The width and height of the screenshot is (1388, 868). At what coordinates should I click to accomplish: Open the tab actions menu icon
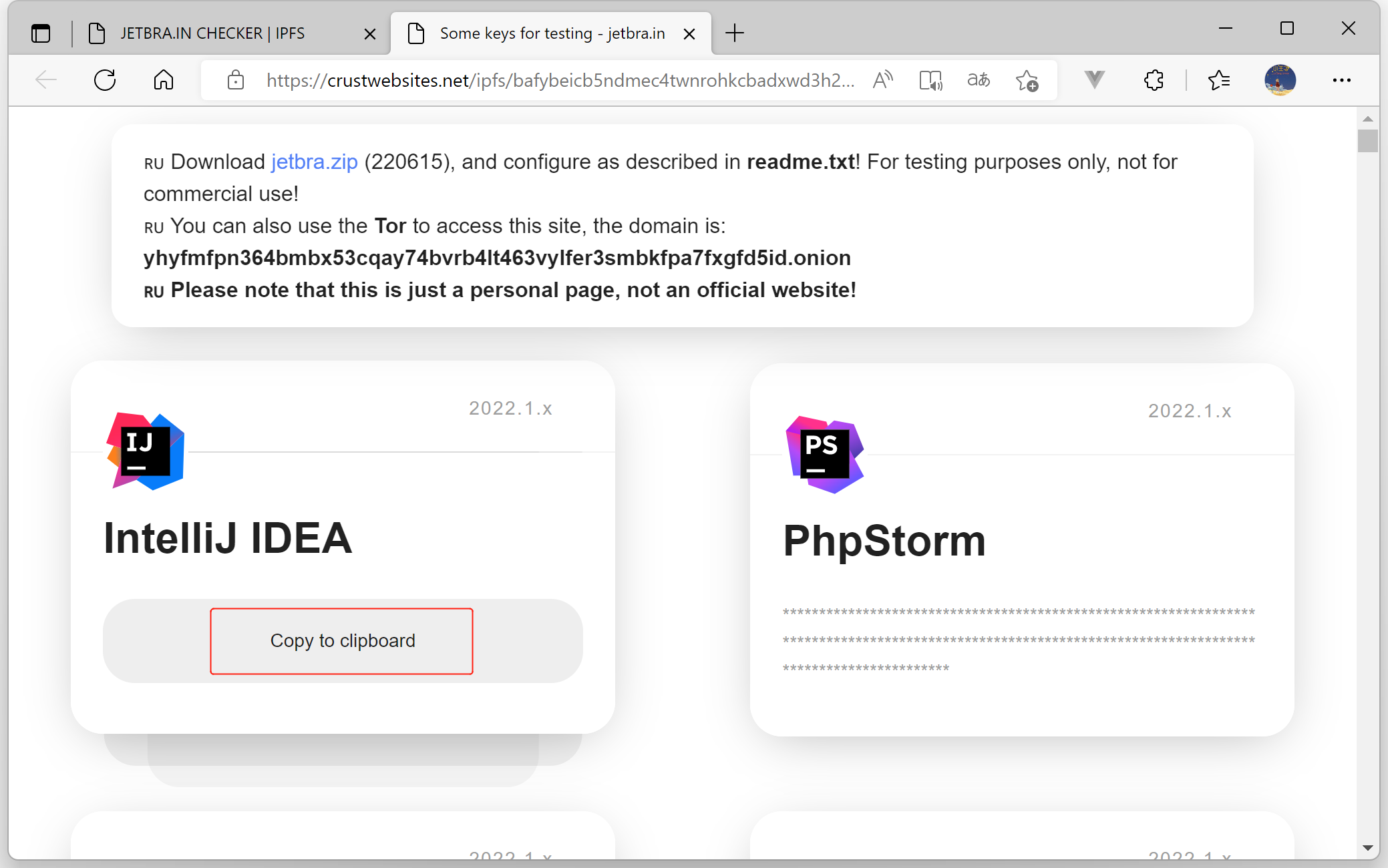[x=41, y=33]
